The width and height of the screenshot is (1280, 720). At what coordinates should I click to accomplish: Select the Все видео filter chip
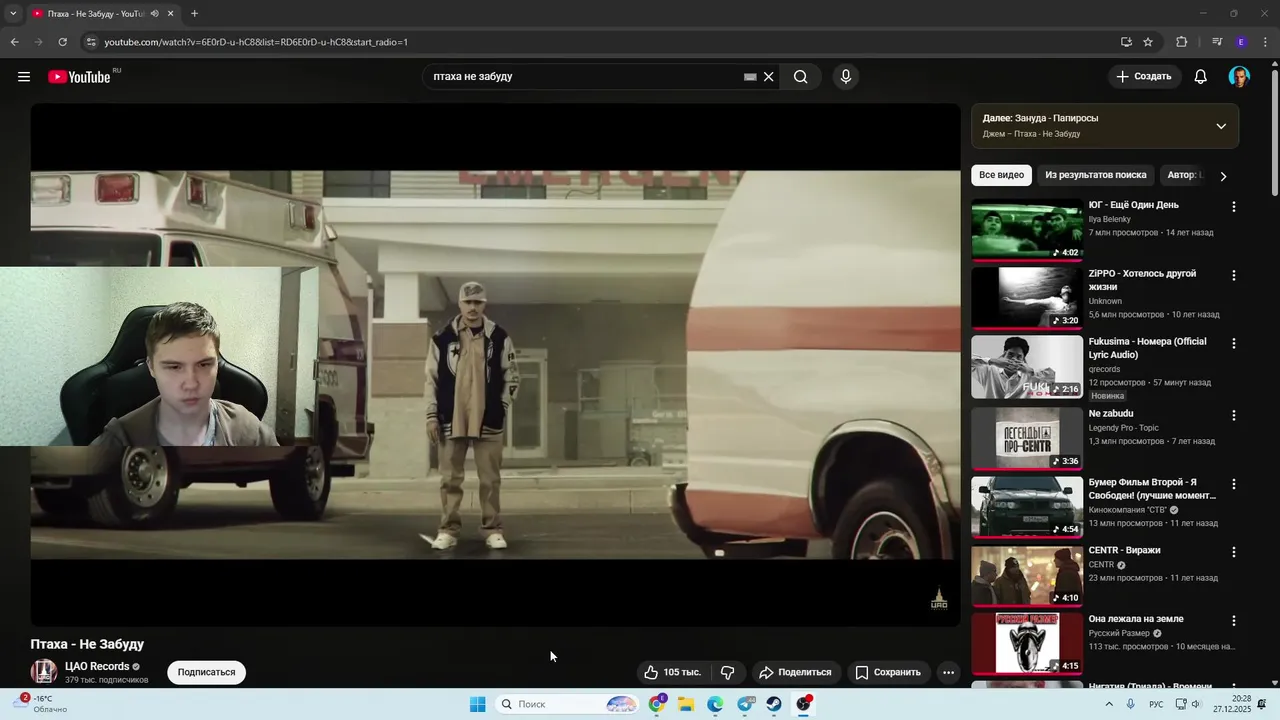tap(1001, 175)
